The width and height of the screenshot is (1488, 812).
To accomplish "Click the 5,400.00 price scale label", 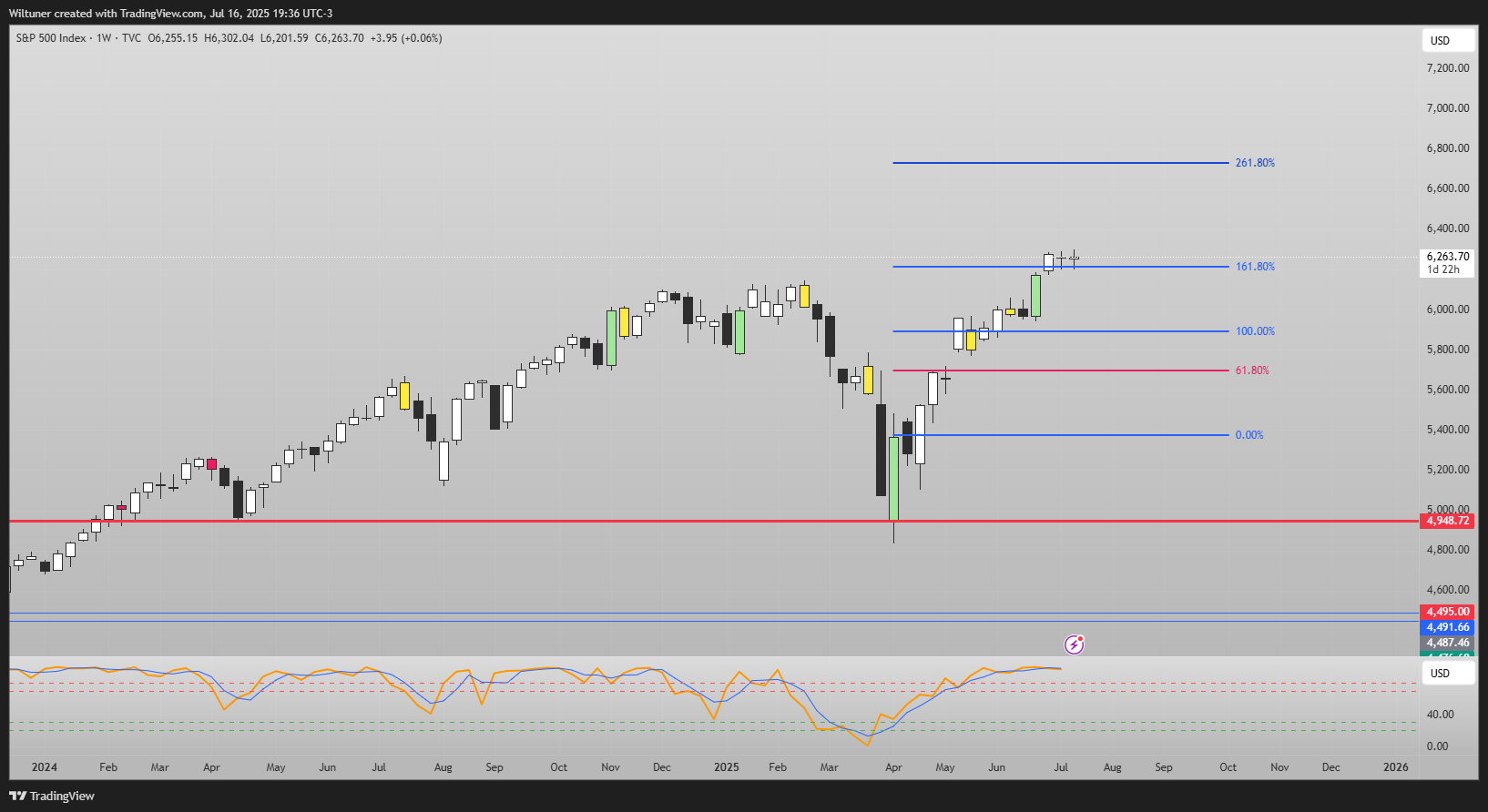I will [x=1448, y=430].
